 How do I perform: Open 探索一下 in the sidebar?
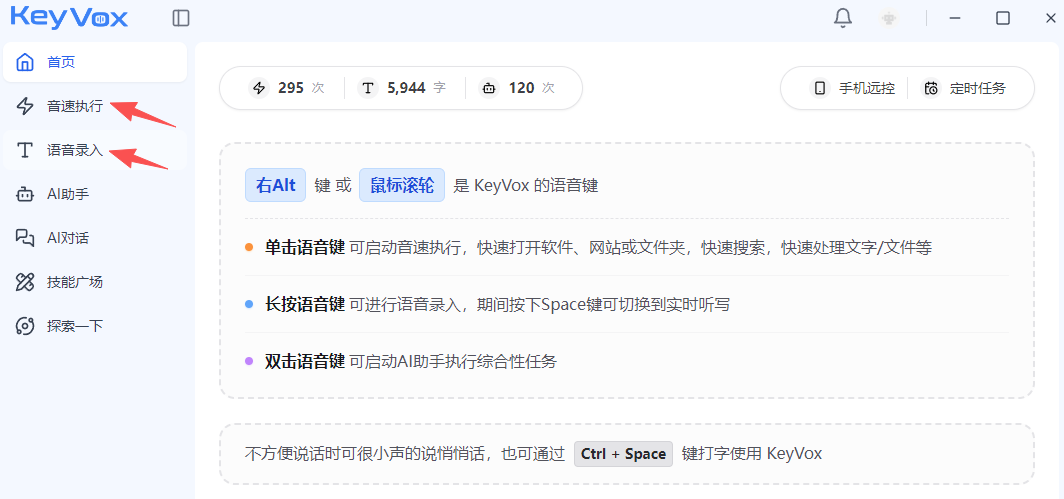coord(95,326)
